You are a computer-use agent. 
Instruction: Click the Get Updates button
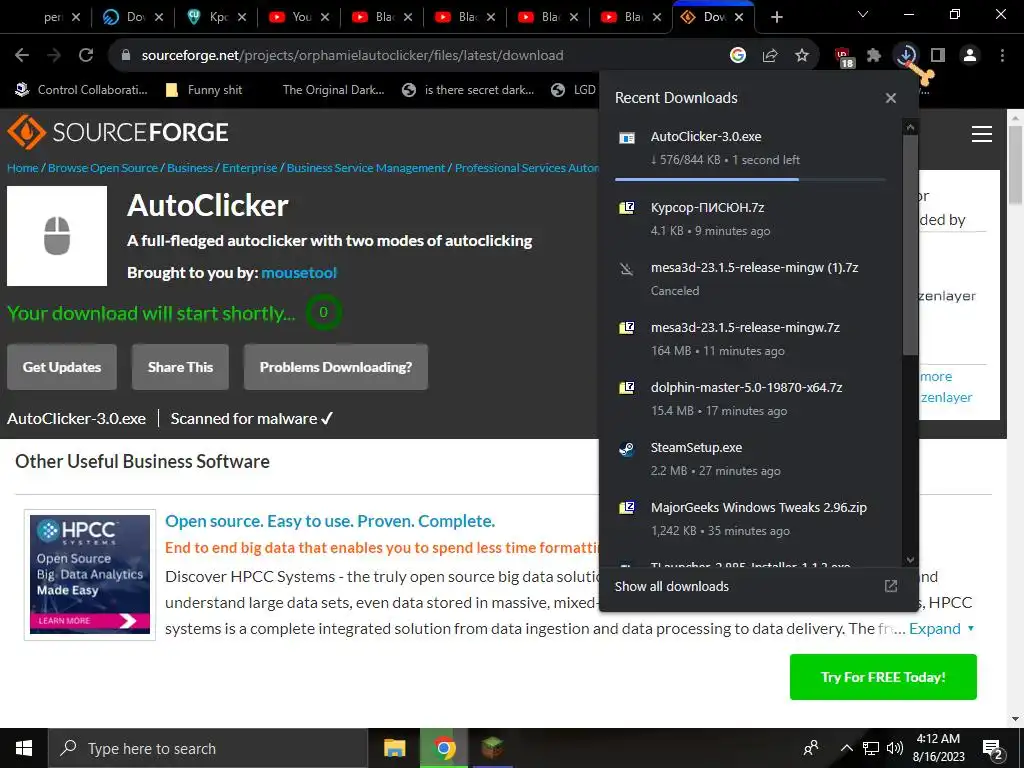pos(62,367)
